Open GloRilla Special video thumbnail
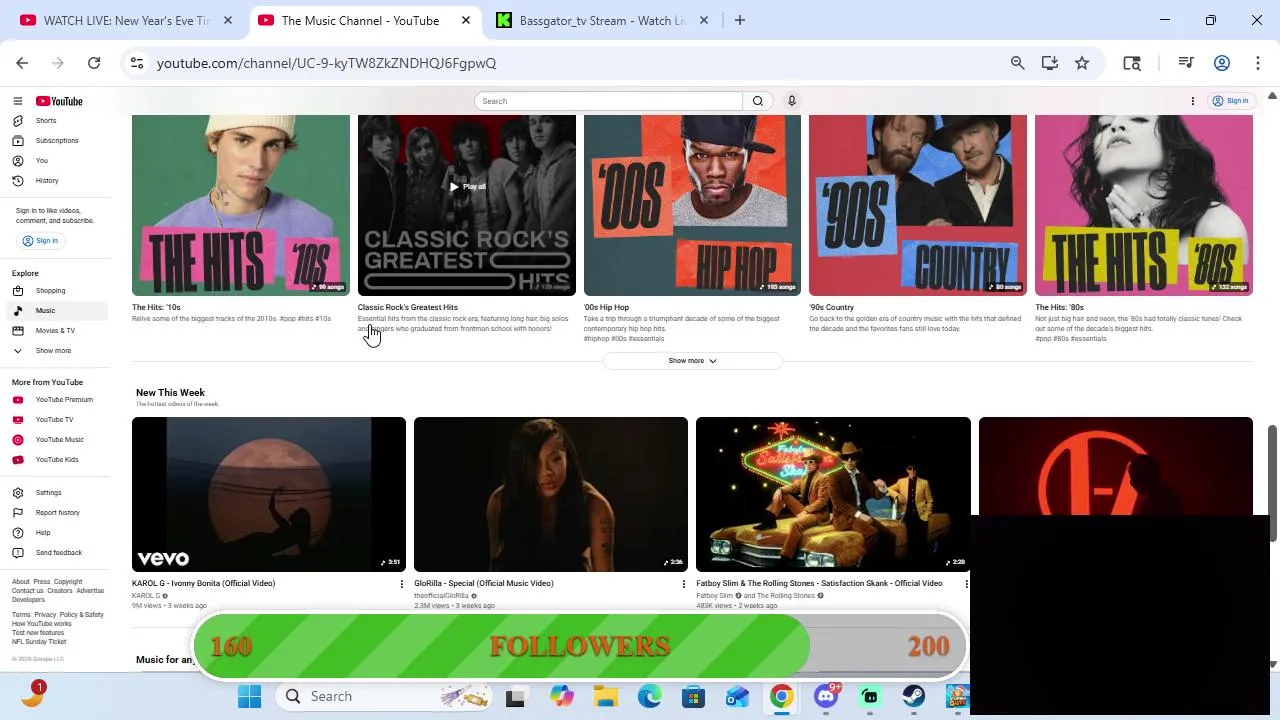Viewport: 1280px width, 720px height. tap(551, 494)
